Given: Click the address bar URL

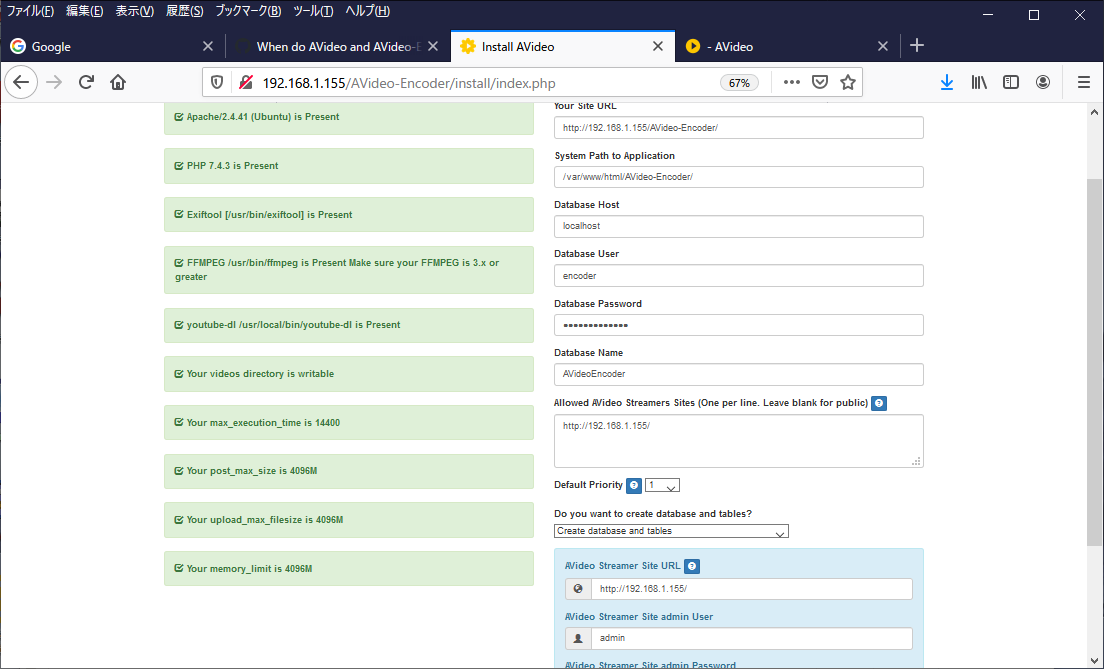Looking at the screenshot, I should [409, 83].
